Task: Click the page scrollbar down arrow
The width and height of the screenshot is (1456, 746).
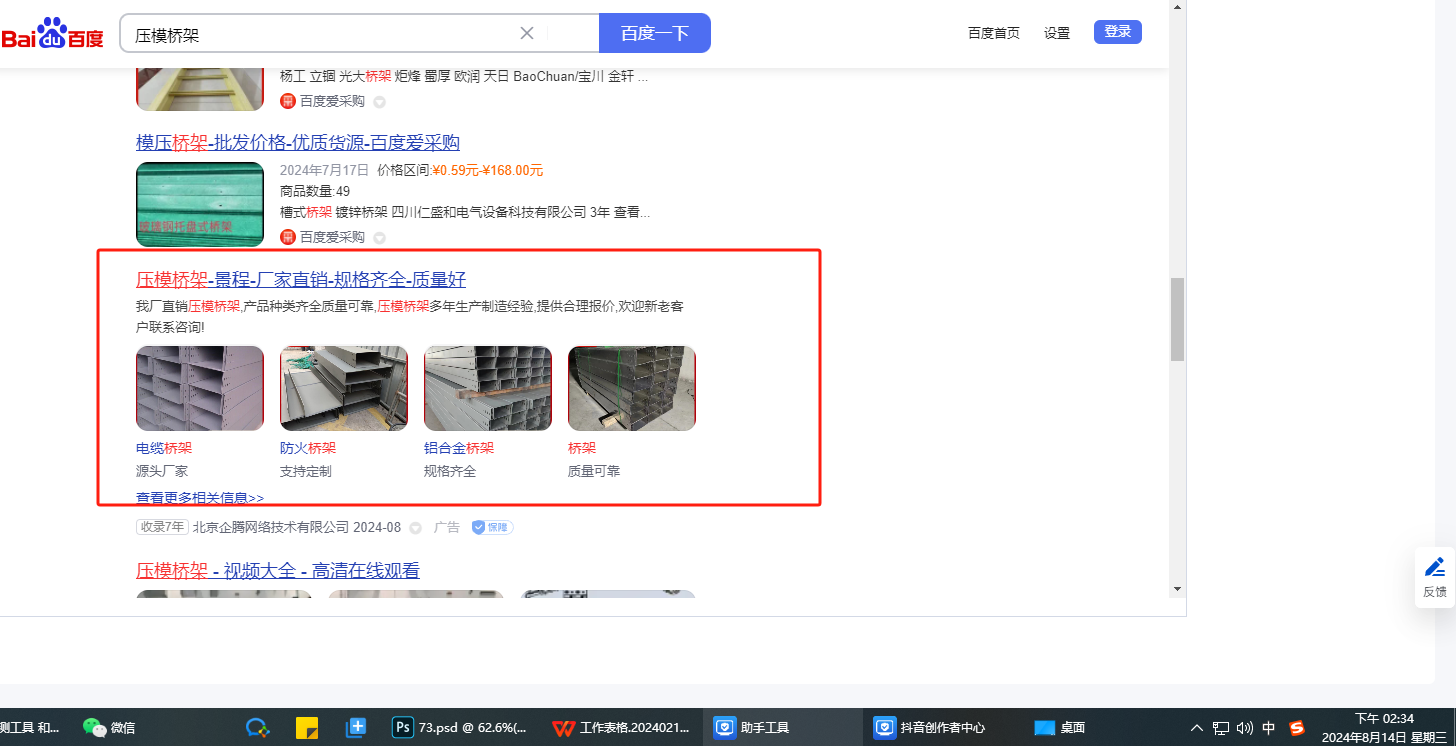Action: coord(1177,589)
